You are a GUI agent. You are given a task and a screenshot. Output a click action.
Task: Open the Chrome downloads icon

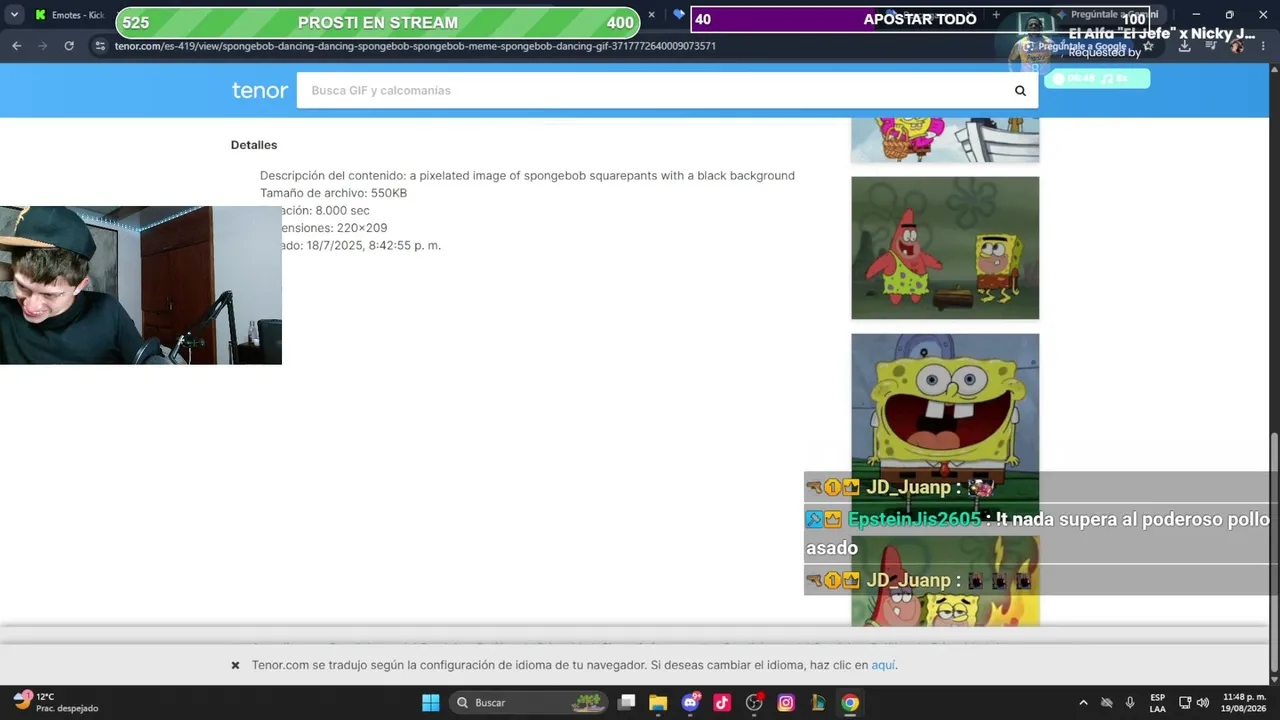1184,46
